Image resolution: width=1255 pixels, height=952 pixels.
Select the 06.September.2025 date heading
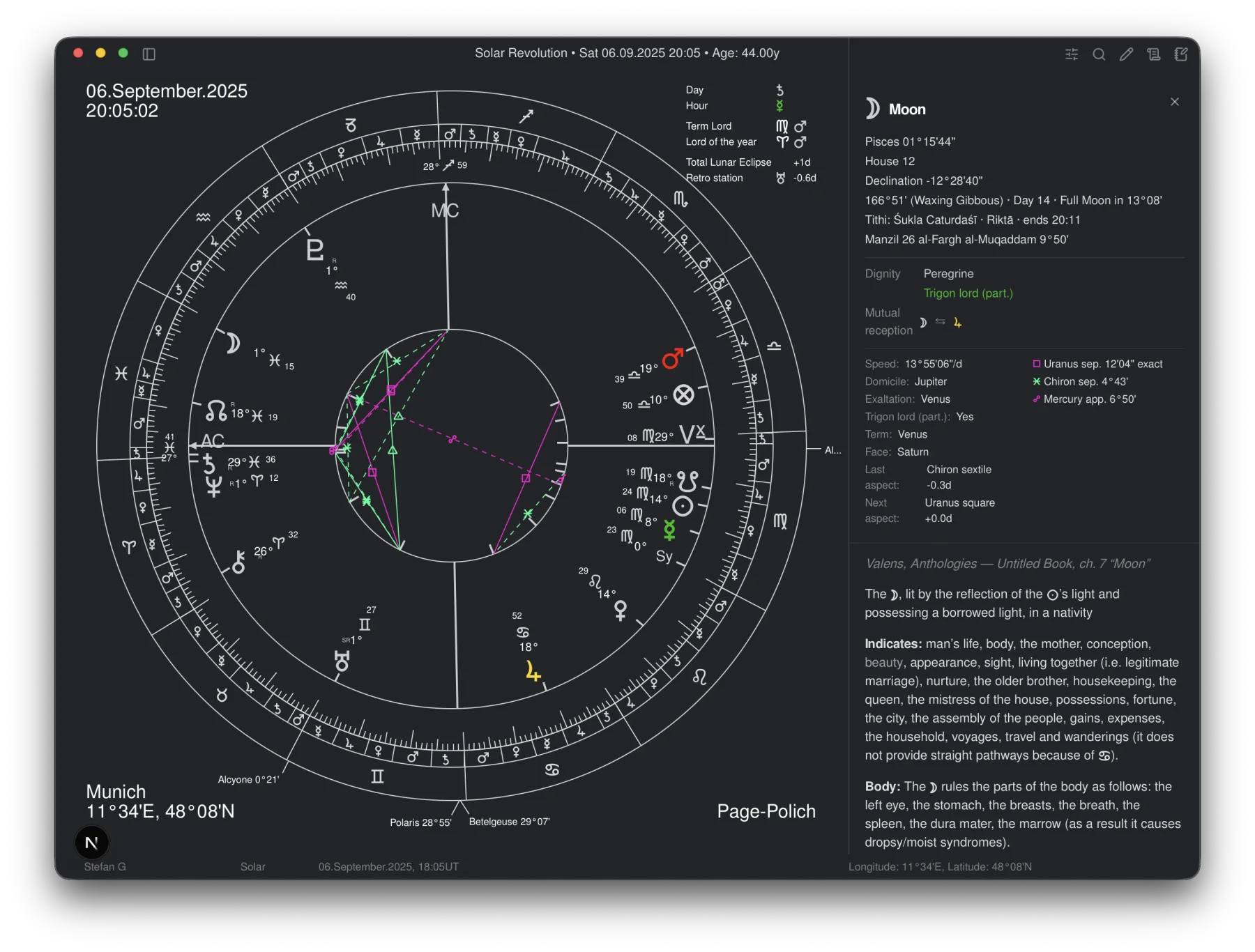[x=167, y=91]
